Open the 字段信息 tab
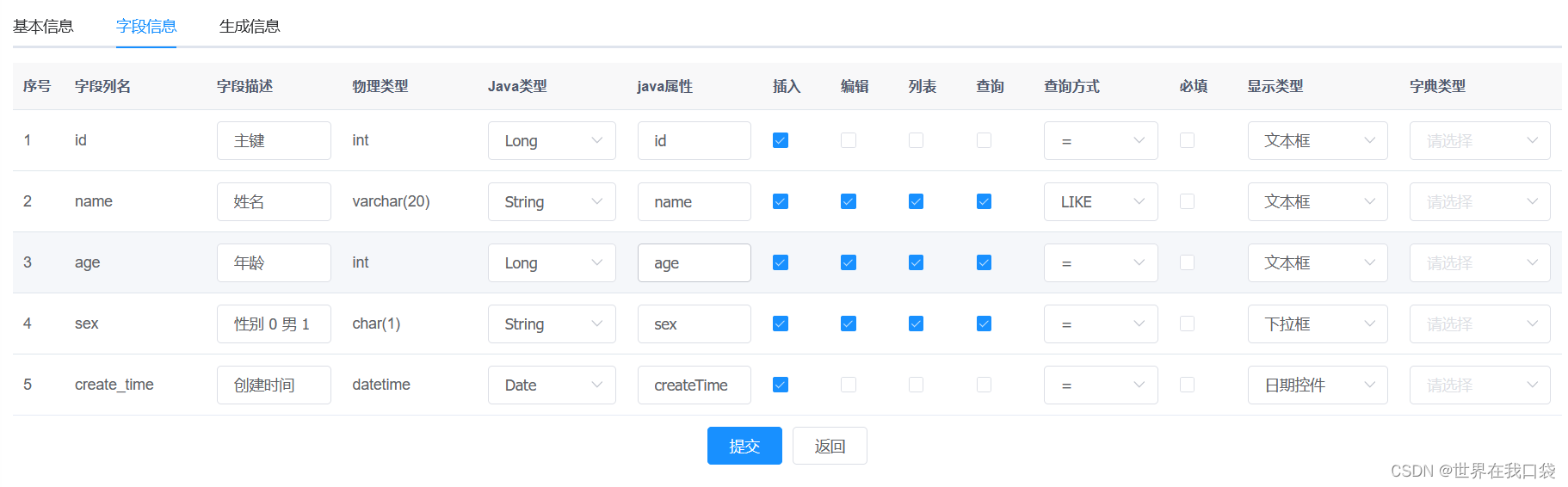1568x487 pixels. click(146, 26)
